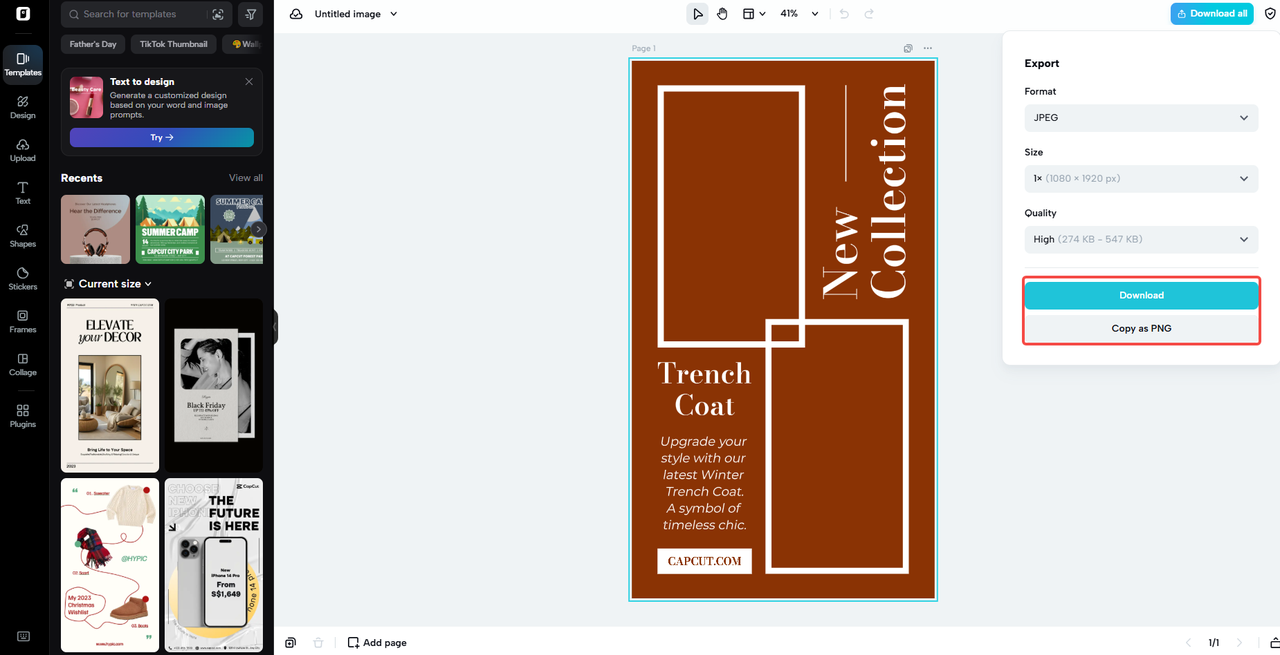The image size is (1280, 655).
Task: Open the Elevate your Decor template
Action: [110, 385]
